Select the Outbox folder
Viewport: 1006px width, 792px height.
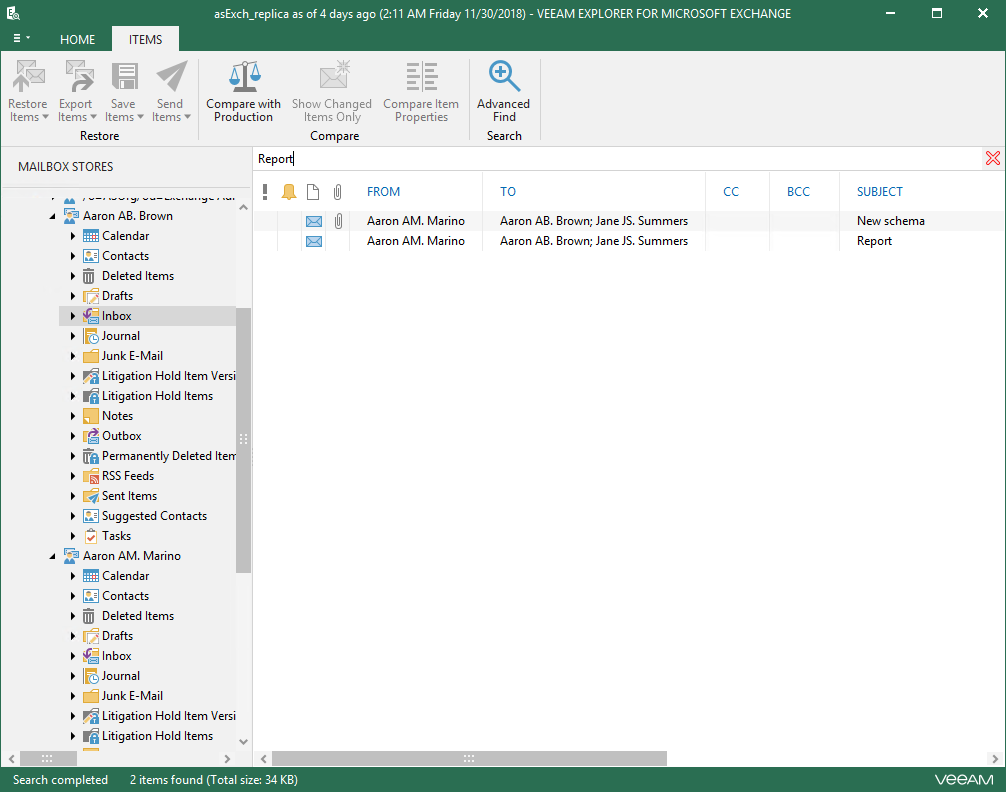pos(121,436)
